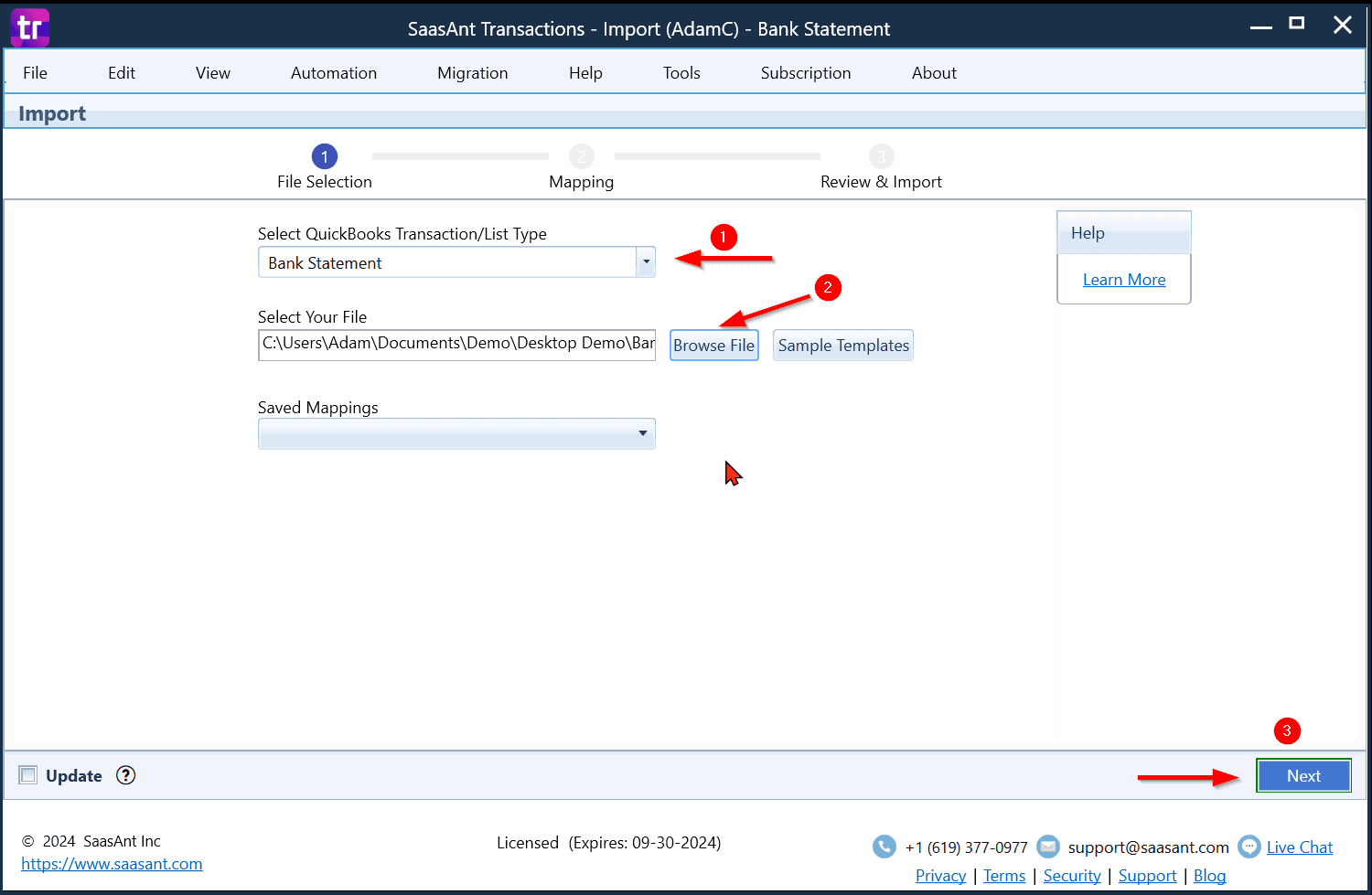Click the Review & Import step label

click(x=881, y=182)
